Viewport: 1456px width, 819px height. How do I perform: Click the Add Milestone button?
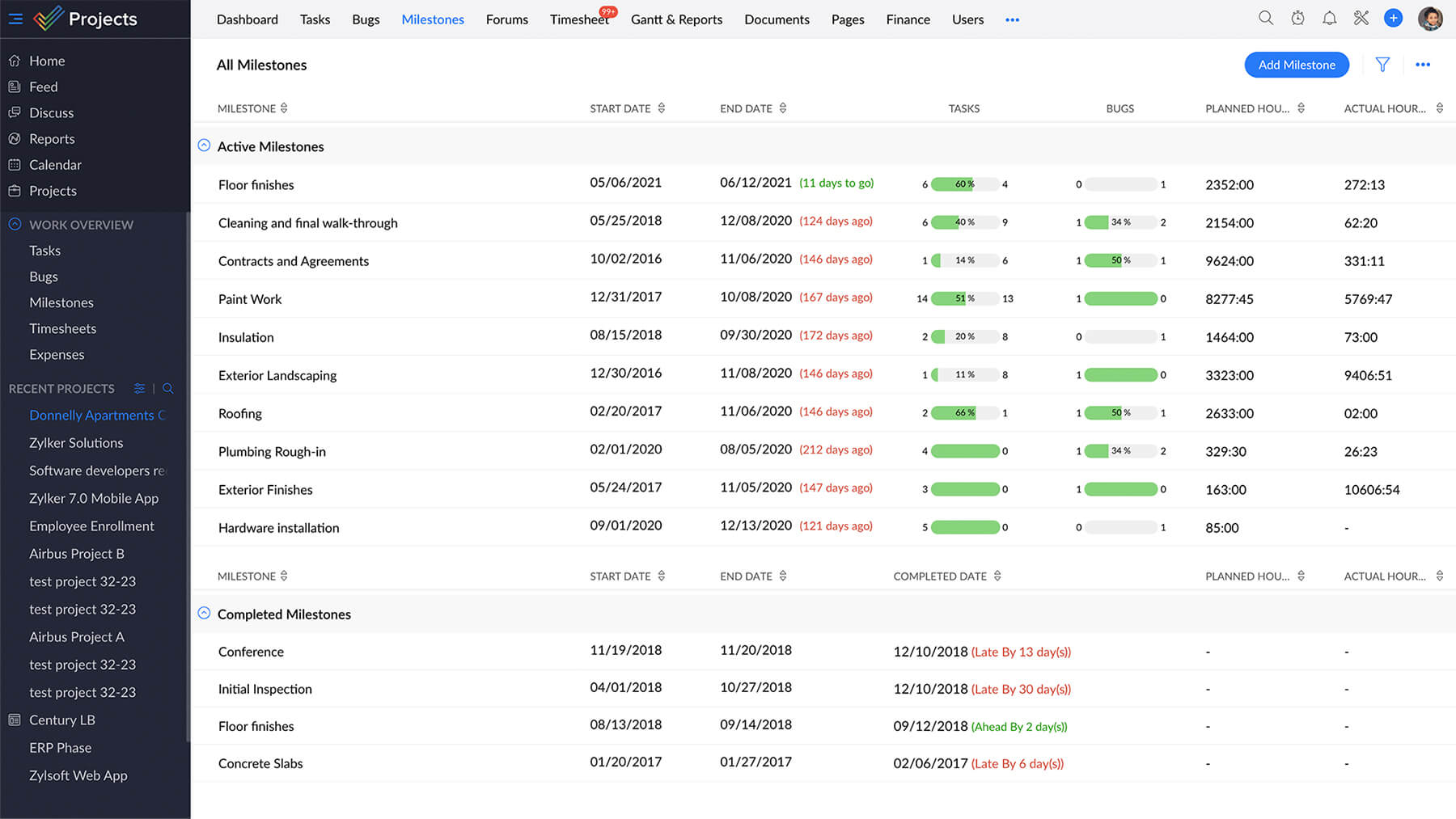click(1296, 65)
